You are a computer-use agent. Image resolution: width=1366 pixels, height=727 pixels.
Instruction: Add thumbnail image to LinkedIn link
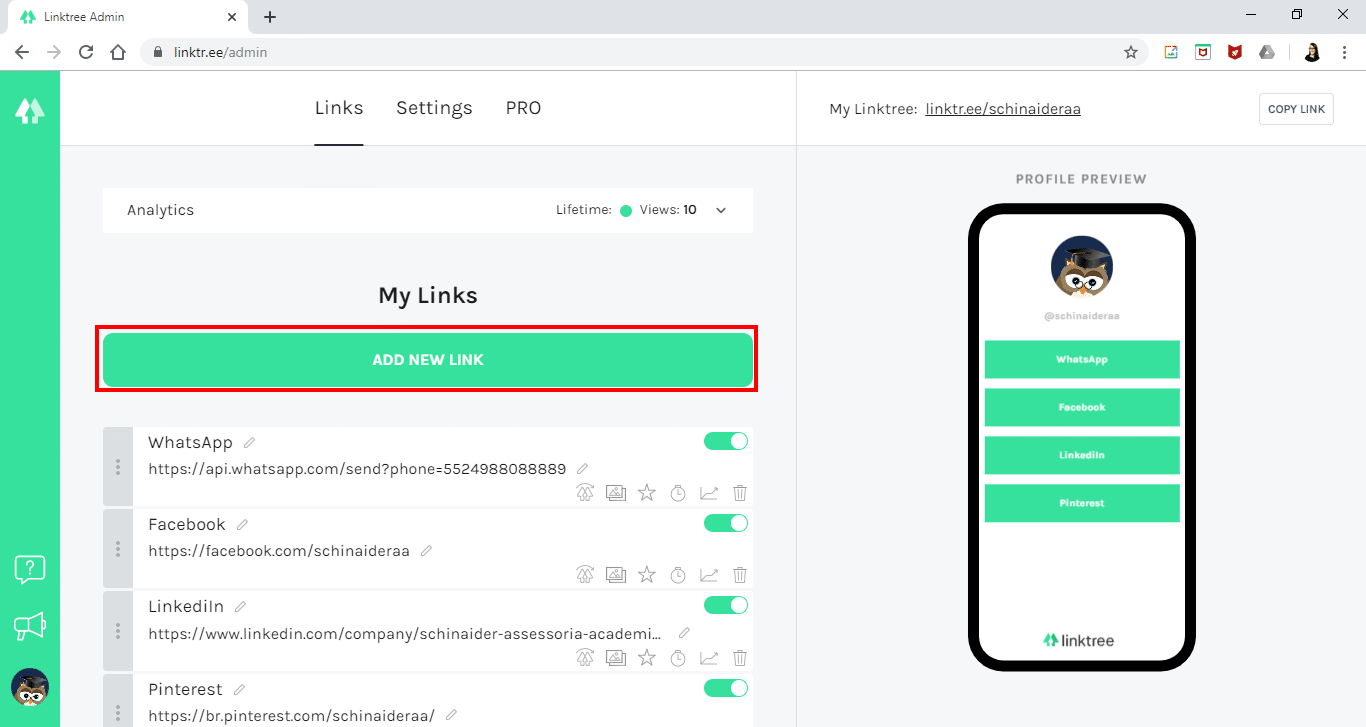616,657
